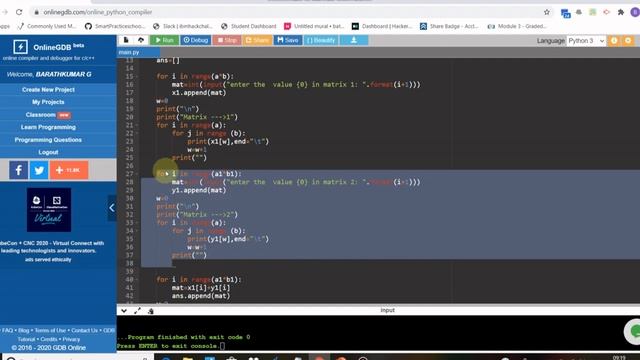Screen dimensions: 640x360
Task: Save the code using the Save button
Action: point(288,40)
